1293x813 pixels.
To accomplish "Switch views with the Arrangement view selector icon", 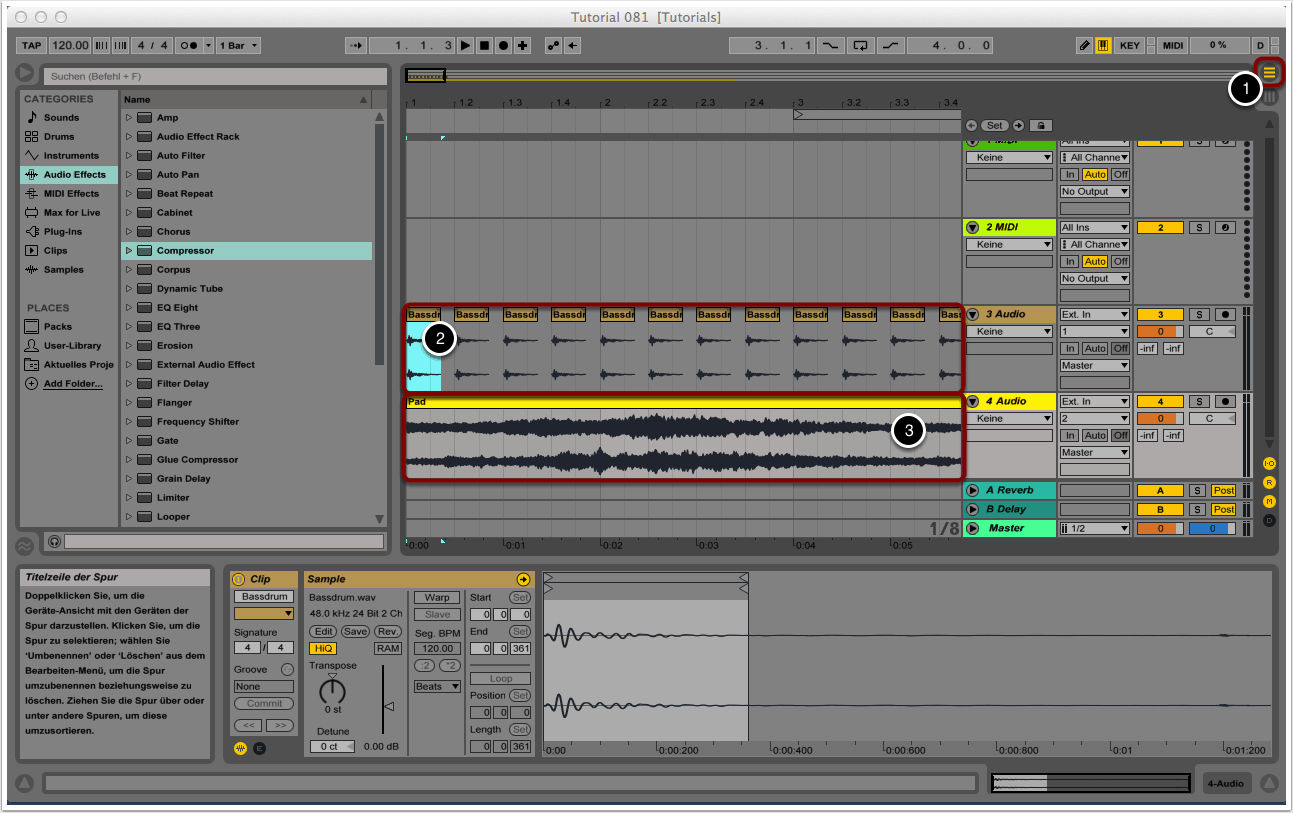I will (1270, 72).
